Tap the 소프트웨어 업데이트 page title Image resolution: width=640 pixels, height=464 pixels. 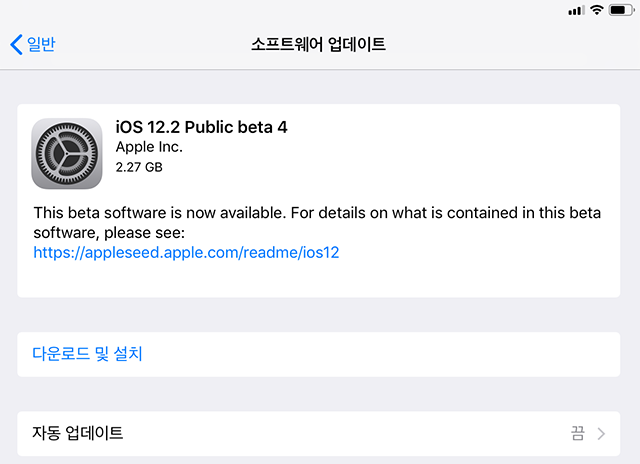tap(318, 44)
